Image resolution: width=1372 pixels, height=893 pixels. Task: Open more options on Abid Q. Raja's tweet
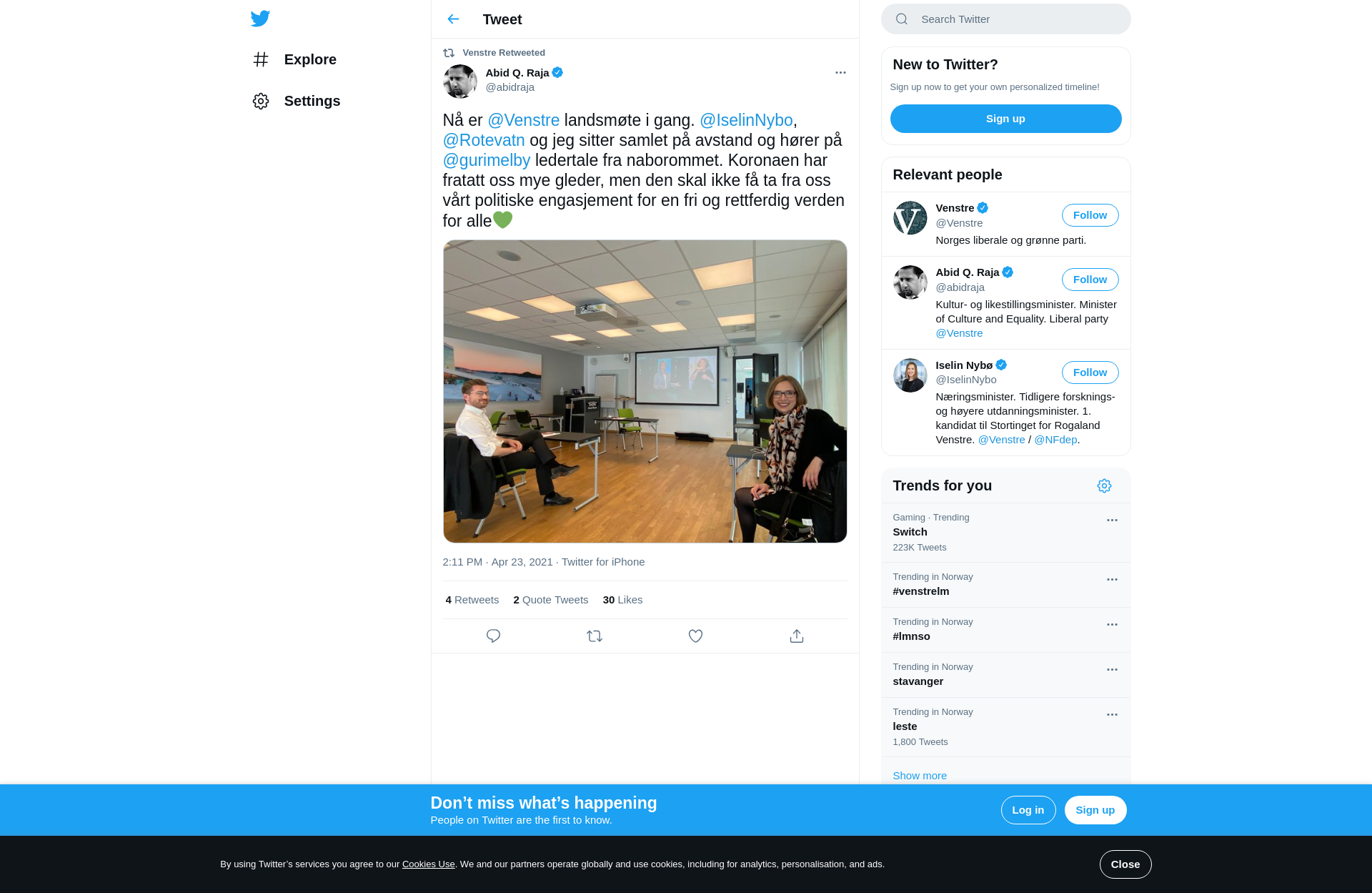[x=840, y=72]
